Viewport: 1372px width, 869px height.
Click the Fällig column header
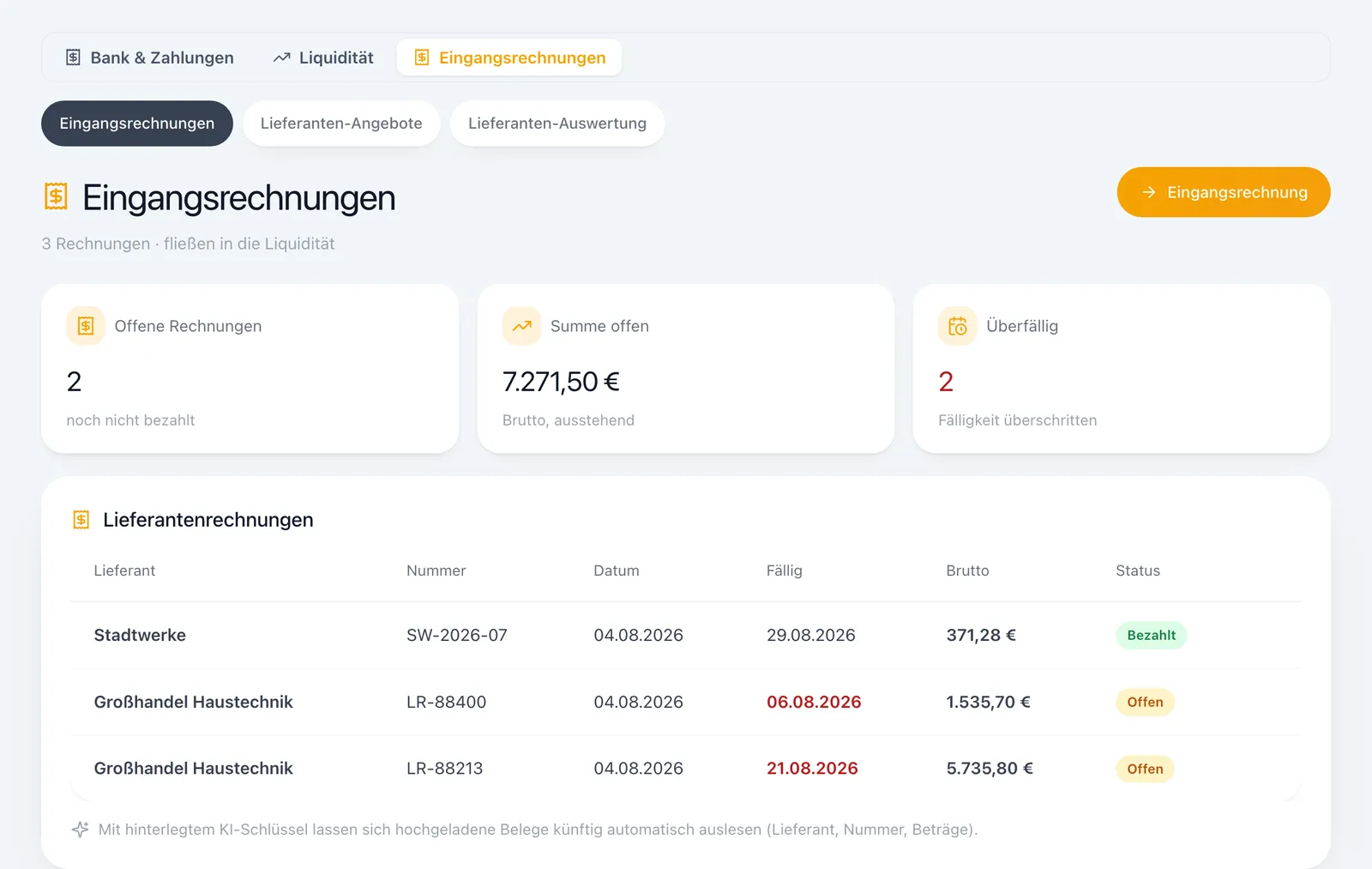[x=784, y=570]
